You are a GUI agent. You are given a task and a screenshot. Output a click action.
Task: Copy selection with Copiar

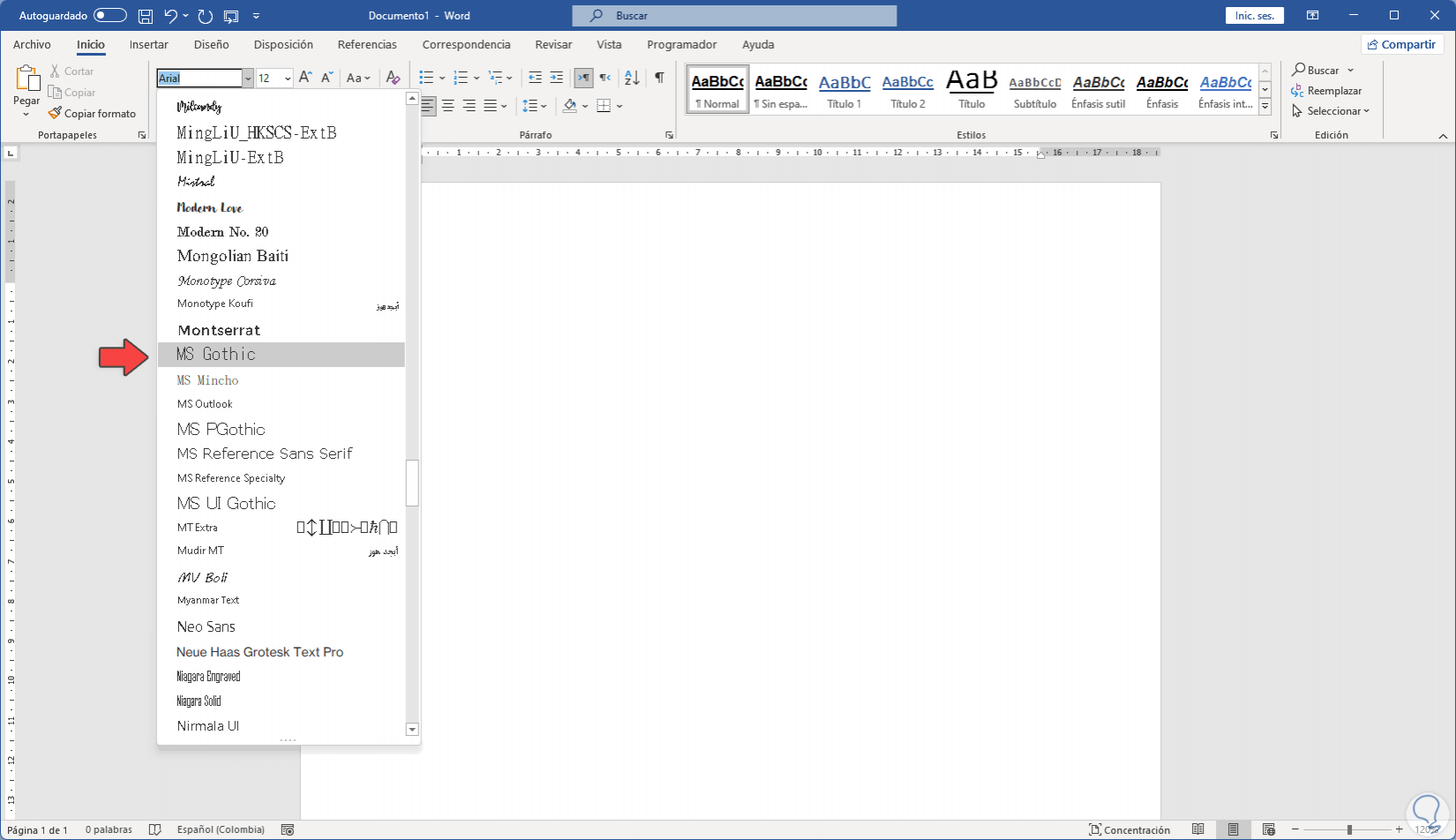pos(71,92)
